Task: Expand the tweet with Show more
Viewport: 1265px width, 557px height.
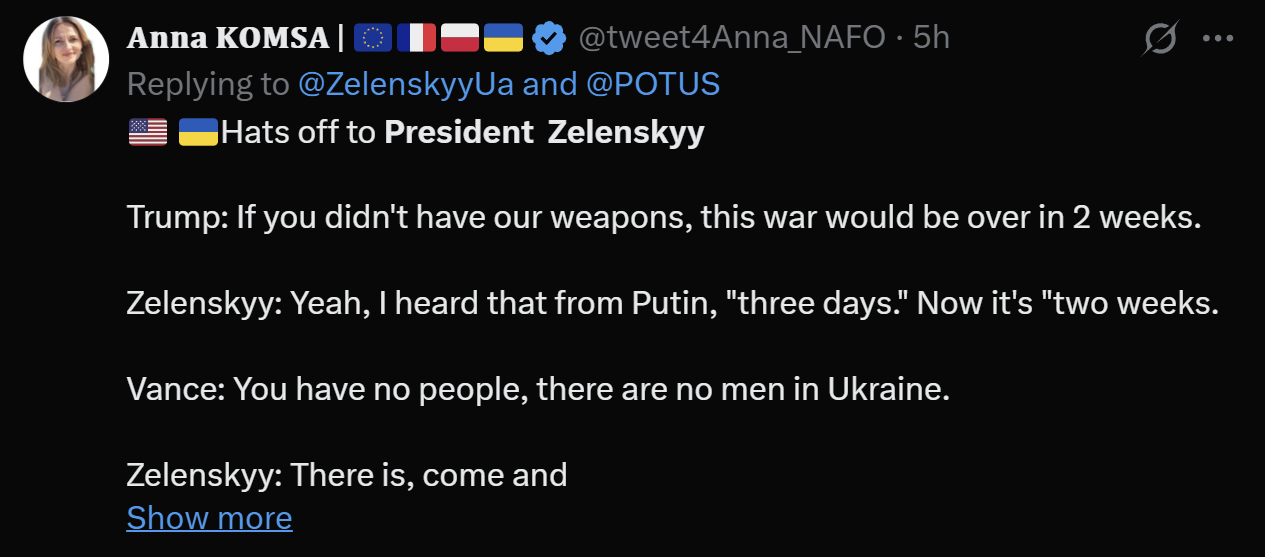Action: pos(209,518)
